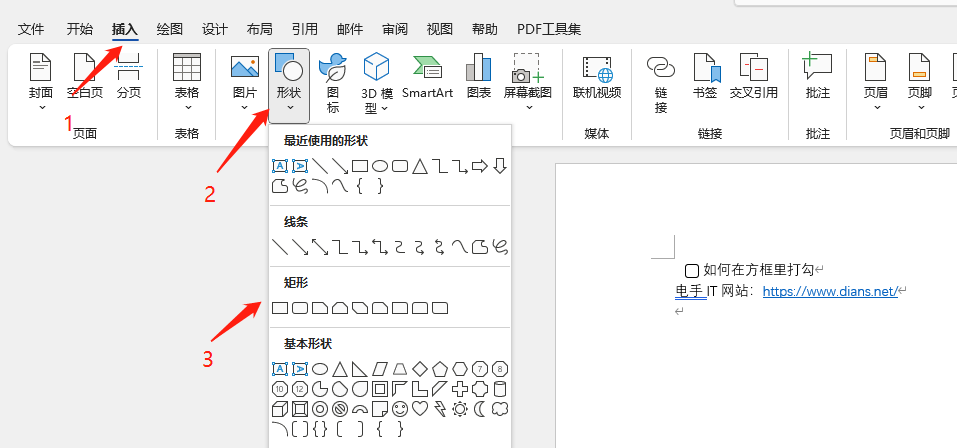The width and height of the screenshot is (957, 448).
Task: Open the 文件 file tab
Action: click(x=31, y=29)
